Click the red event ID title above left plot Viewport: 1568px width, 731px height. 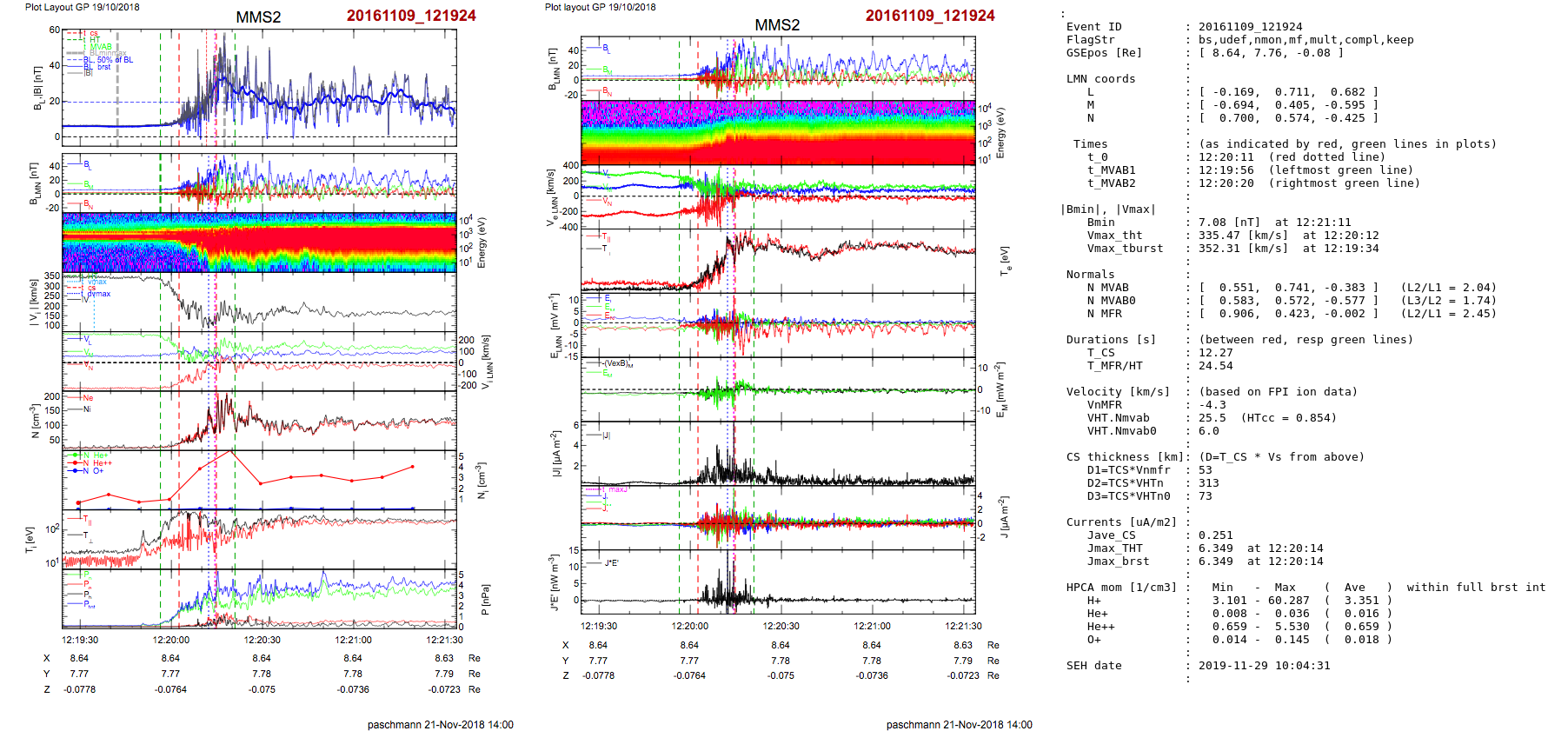[x=410, y=16]
